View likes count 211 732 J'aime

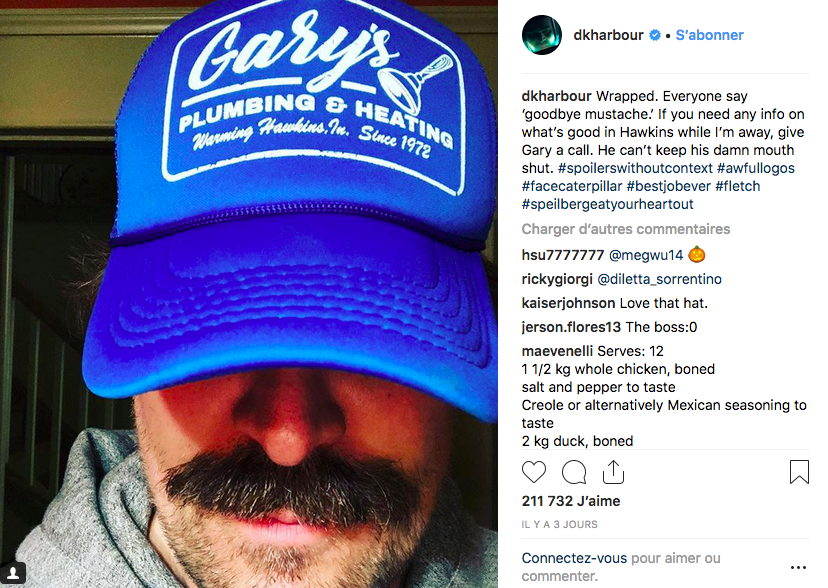point(571,501)
